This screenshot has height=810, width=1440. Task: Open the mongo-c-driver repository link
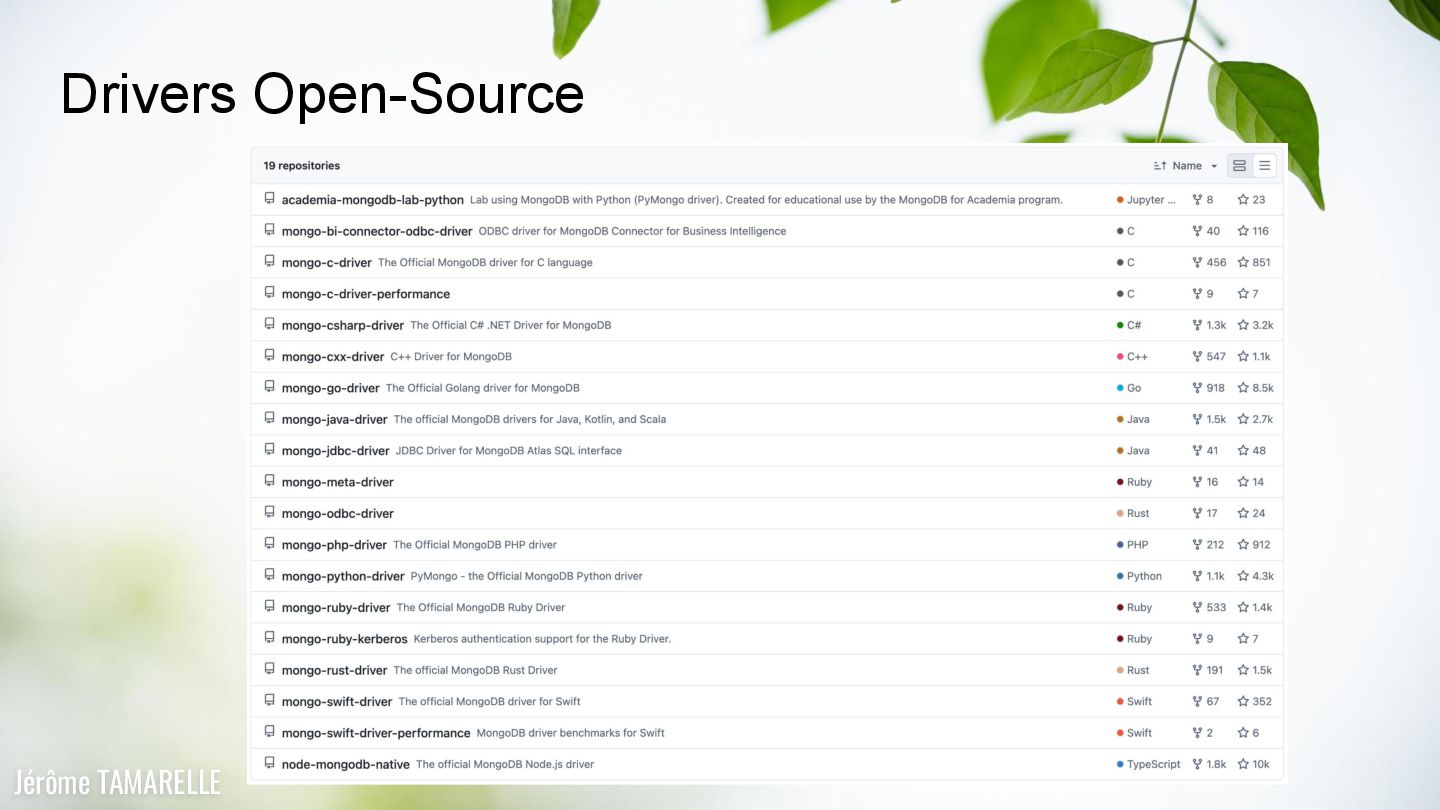pos(327,263)
